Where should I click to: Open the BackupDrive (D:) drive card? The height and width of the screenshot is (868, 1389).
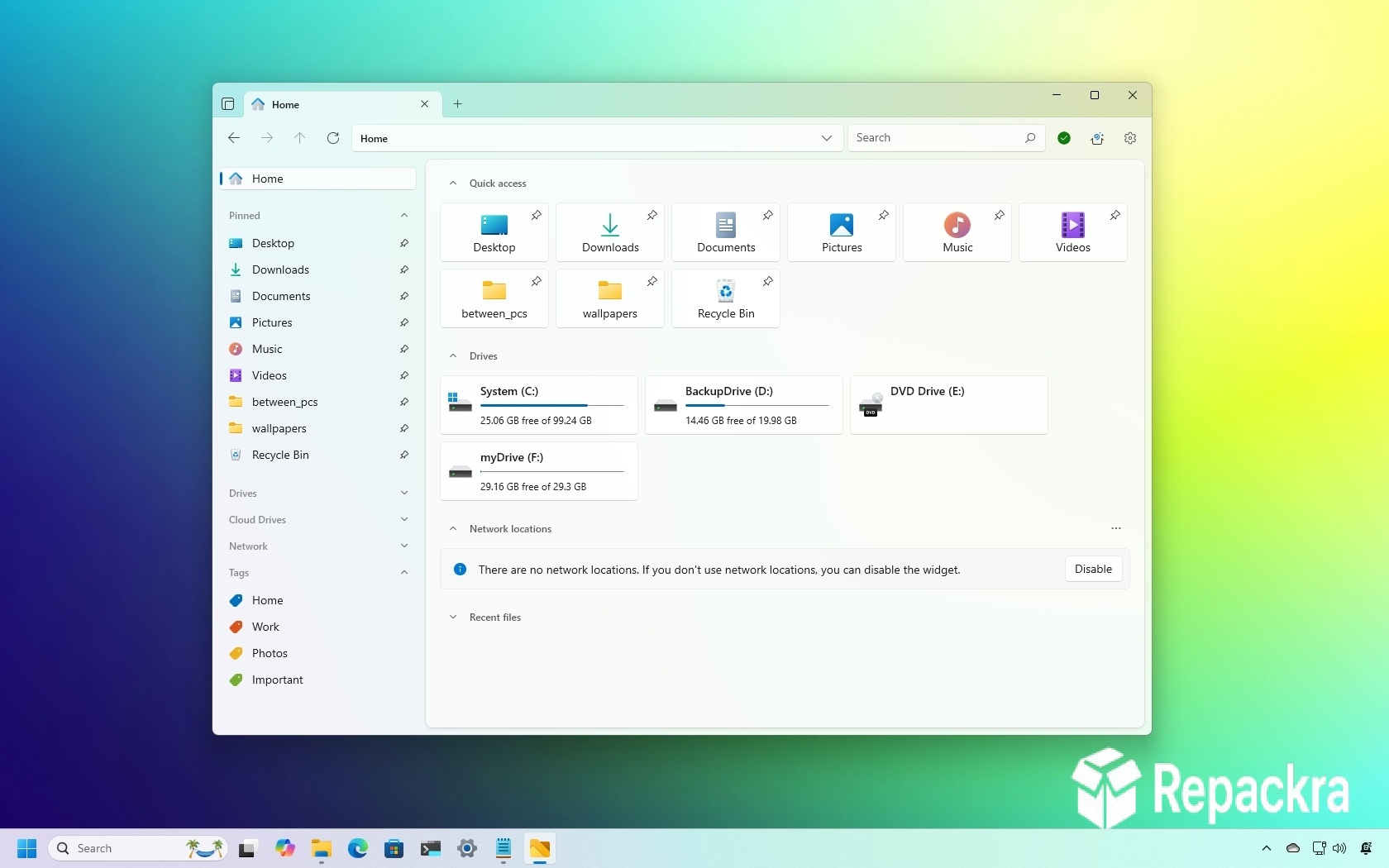click(744, 405)
